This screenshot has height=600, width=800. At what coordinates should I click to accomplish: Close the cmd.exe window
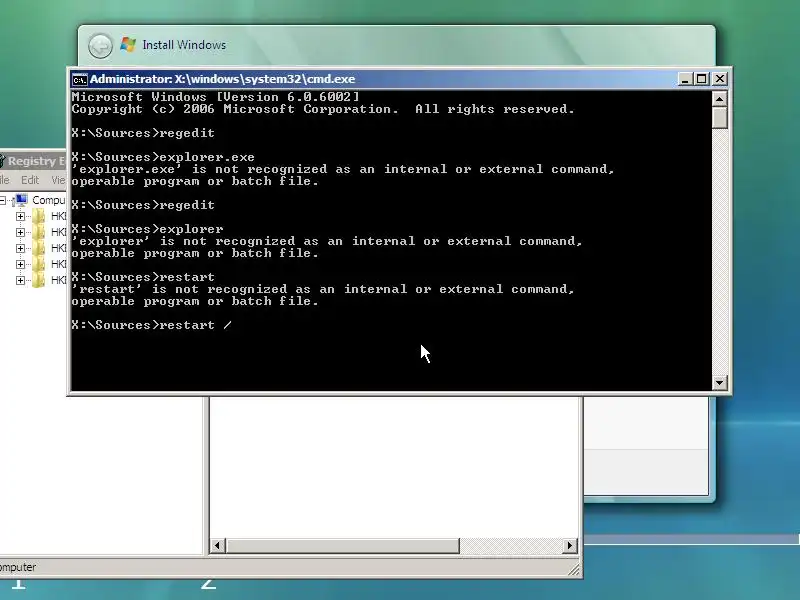pos(720,79)
